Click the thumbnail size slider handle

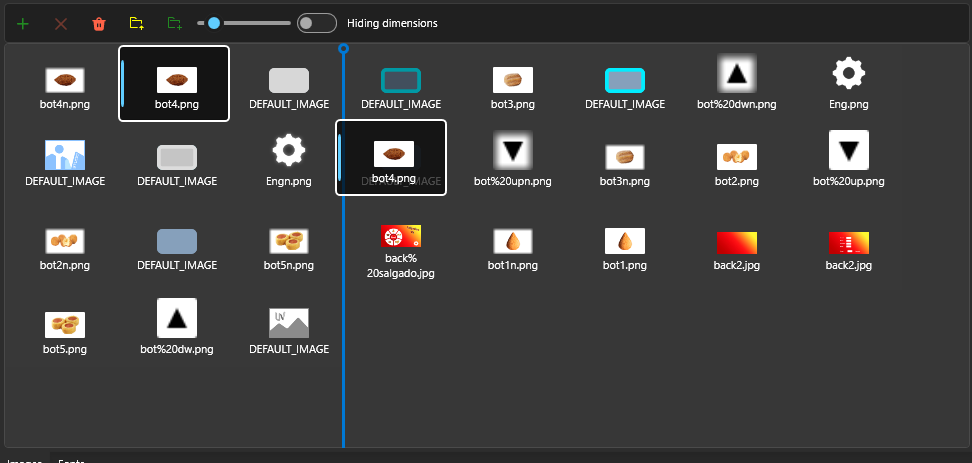coord(214,23)
